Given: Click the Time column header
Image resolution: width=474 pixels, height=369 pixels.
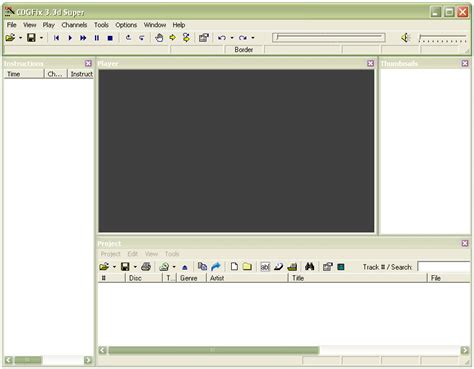Looking at the screenshot, I should pyautogui.click(x=24, y=74).
